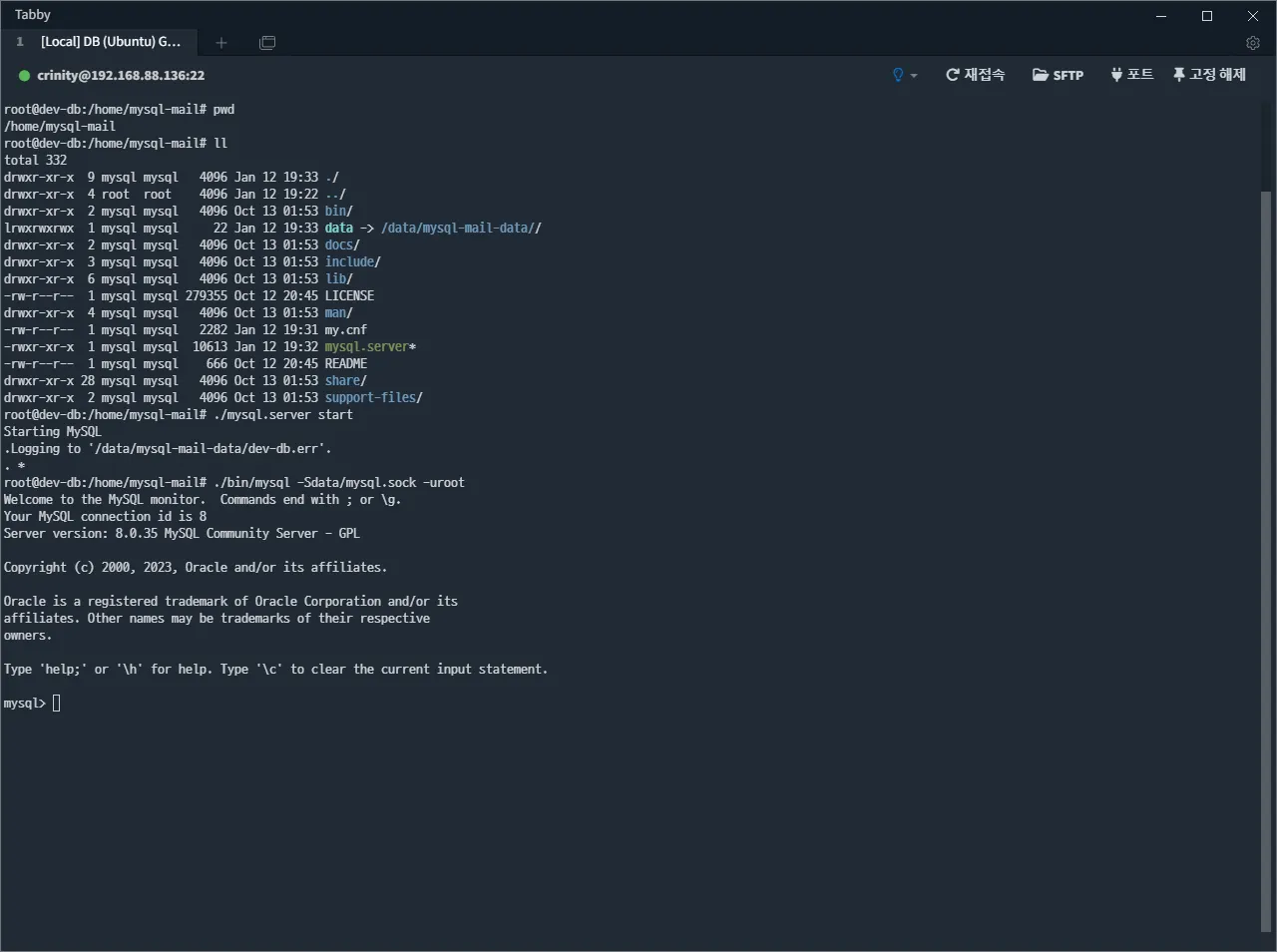This screenshot has height=952, width=1277.
Task: Click the support-files/ directory entry
Action: (374, 398)
